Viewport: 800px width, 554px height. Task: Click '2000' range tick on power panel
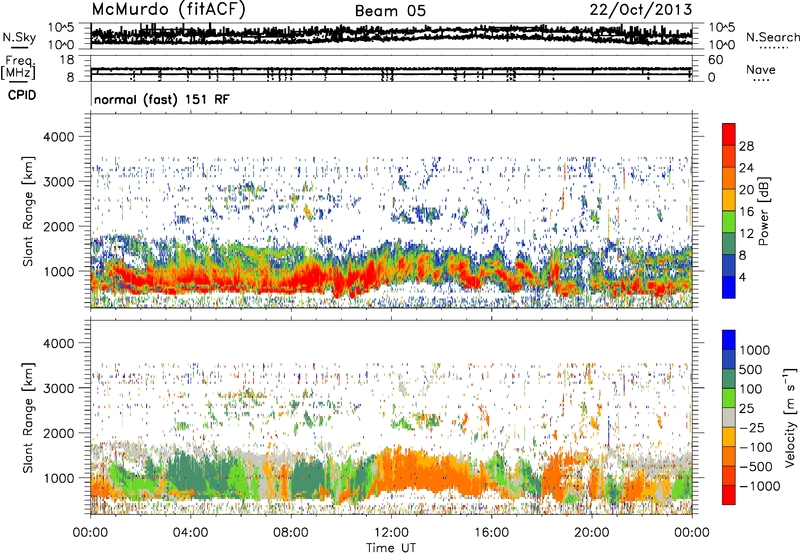pyautogui.click(x=59, y=226)
